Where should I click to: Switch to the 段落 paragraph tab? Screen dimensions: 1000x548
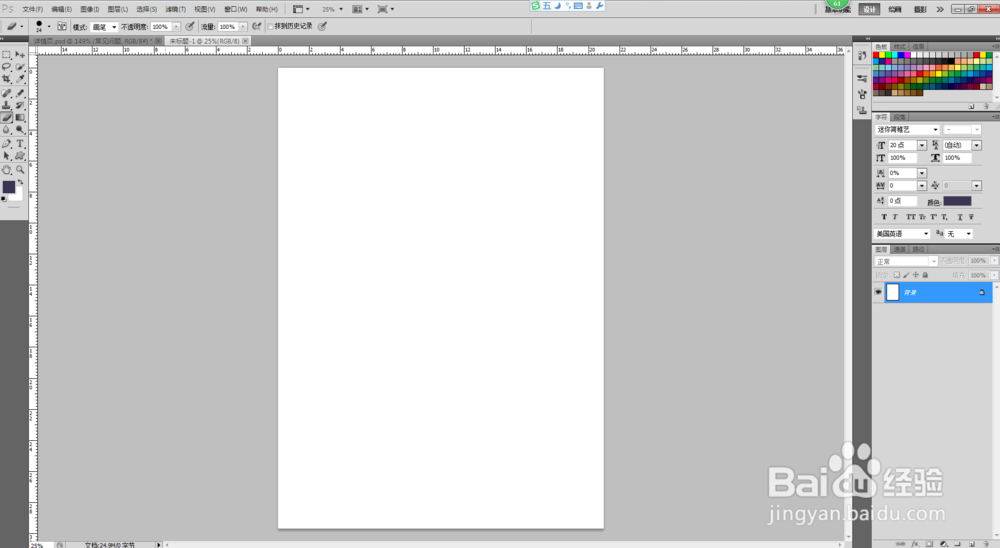point(899,117)
